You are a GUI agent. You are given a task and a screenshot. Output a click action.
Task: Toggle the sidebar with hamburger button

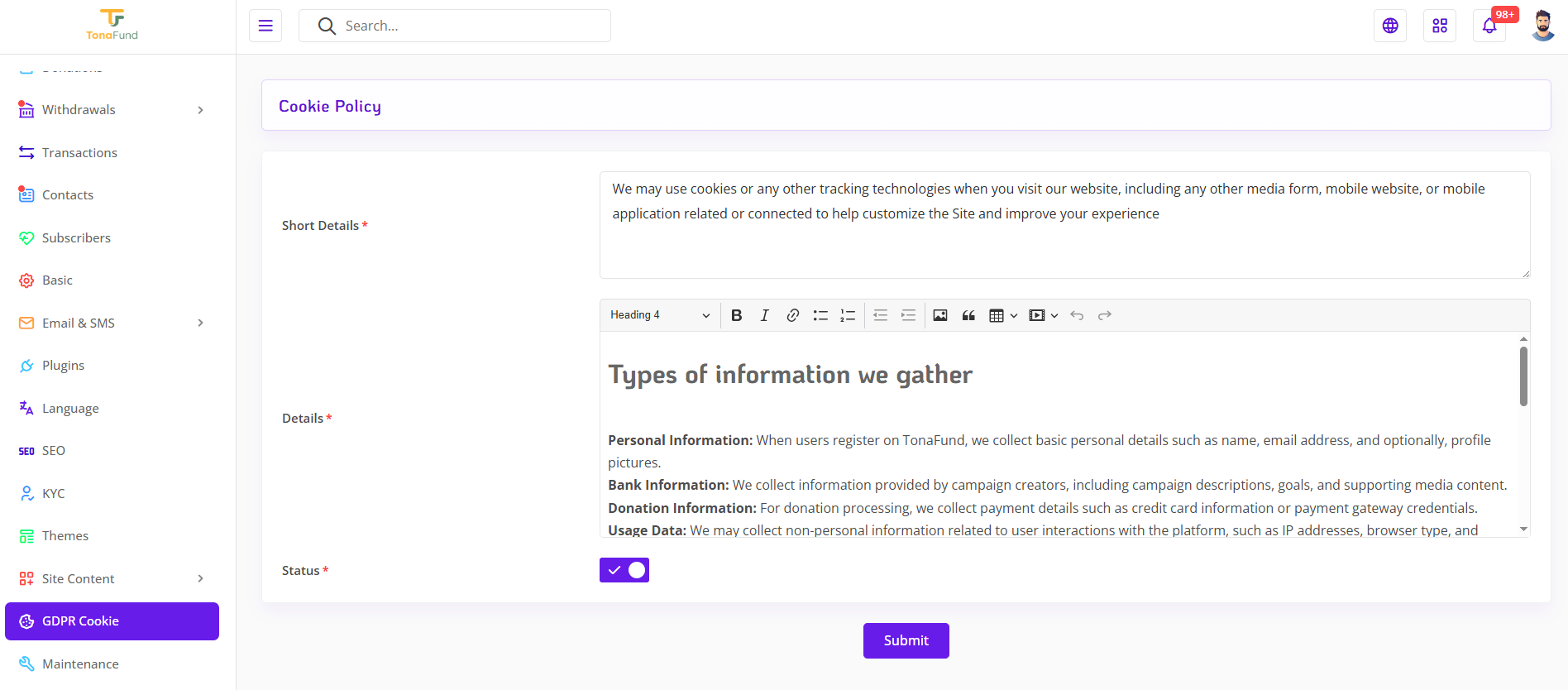265,26
